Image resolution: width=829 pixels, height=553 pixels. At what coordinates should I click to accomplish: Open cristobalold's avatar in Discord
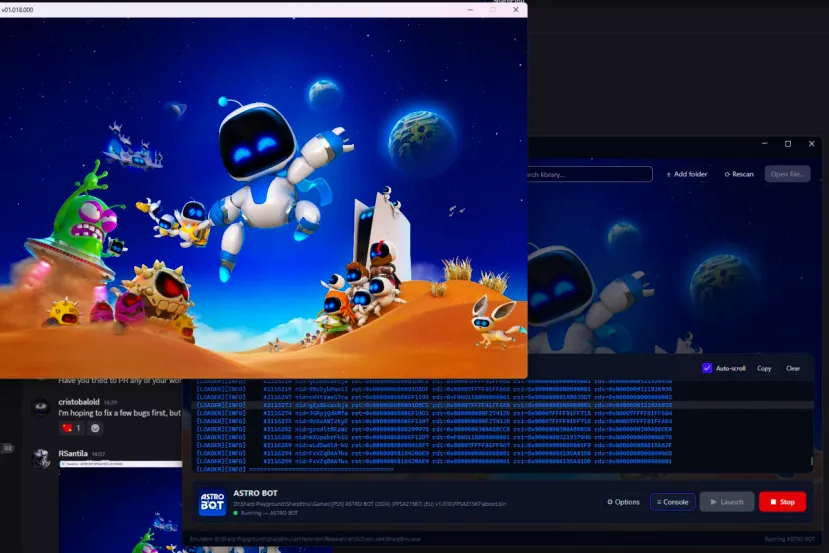(x=41, y=407)
